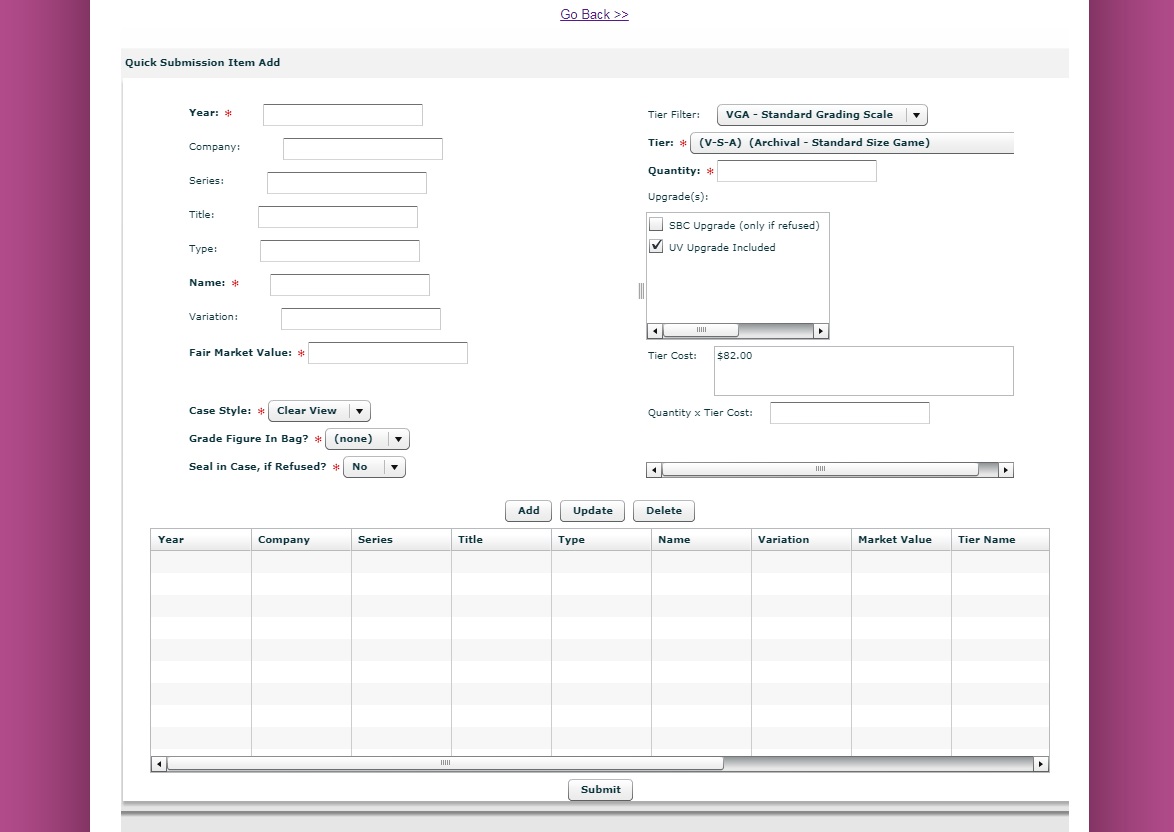Screen dimensions: 1174x832
Task: Open the Tier Filter dropdown
Action: [821, 115]
